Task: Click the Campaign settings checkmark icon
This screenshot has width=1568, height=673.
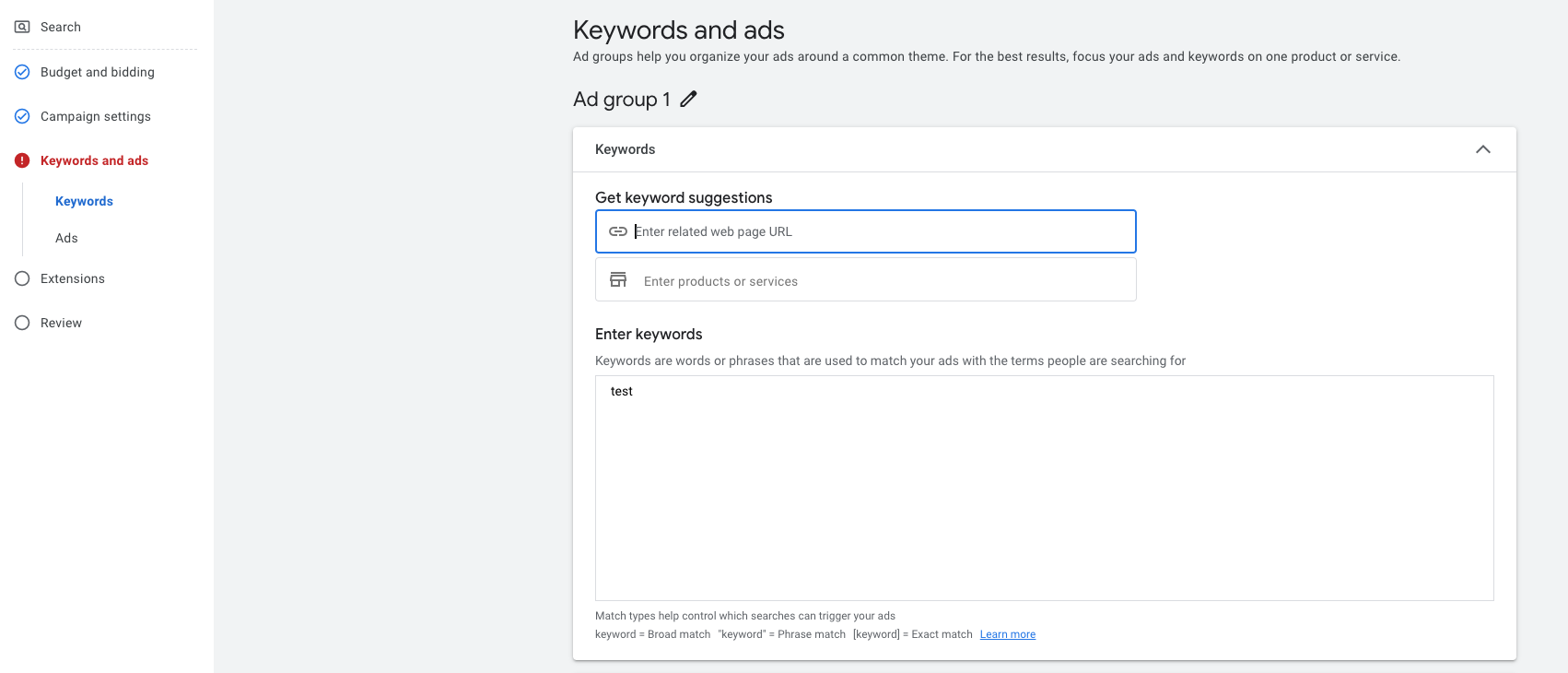Action: pos(22,116)
